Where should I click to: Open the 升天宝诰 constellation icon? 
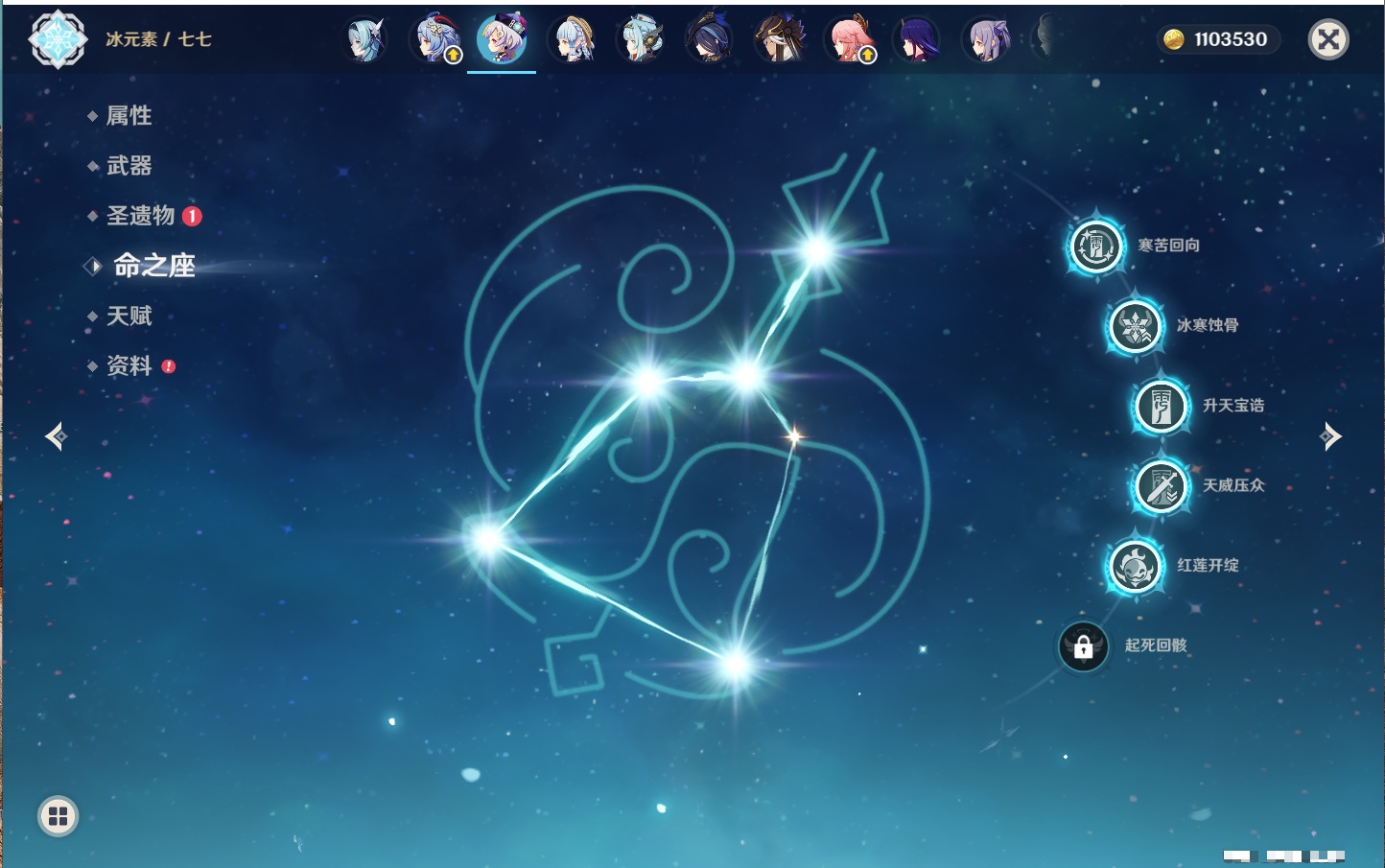1162,407
